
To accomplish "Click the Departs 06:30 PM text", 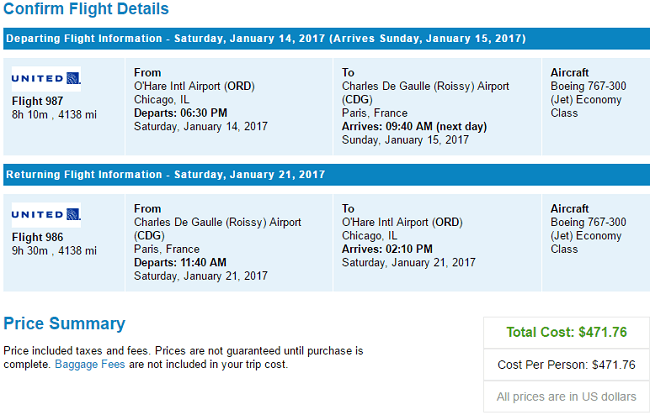I will [x=180, y=113].
